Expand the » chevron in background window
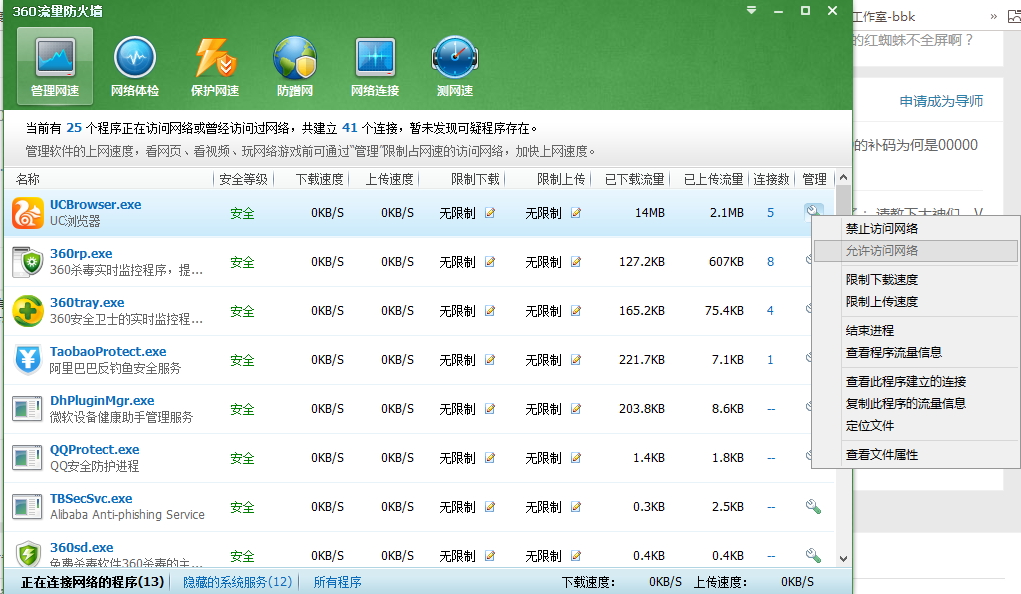Screen dimensions: 1021x594 click(993, 17)
